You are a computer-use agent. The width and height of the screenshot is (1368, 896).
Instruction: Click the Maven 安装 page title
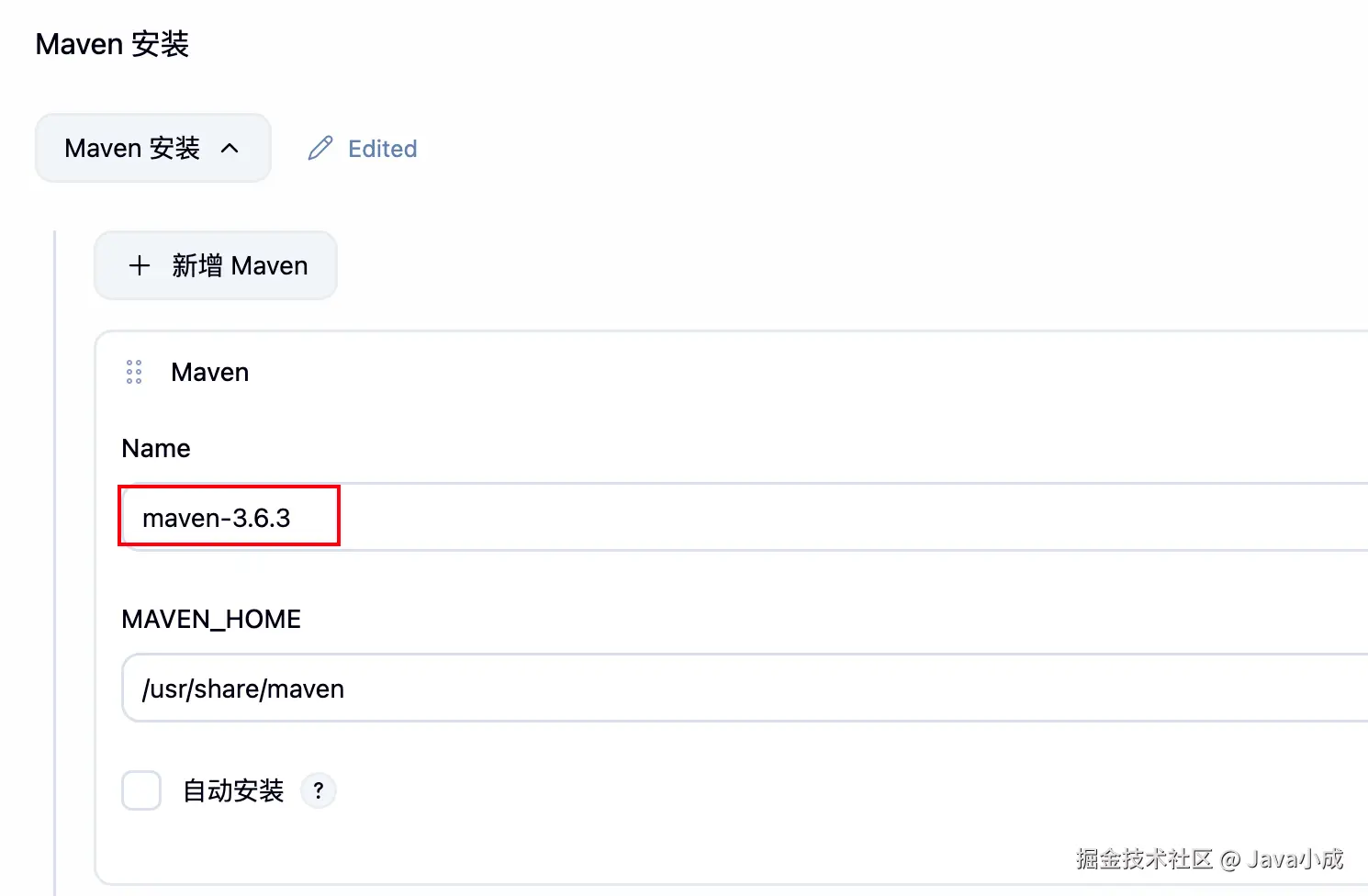[x=111, y=43]
